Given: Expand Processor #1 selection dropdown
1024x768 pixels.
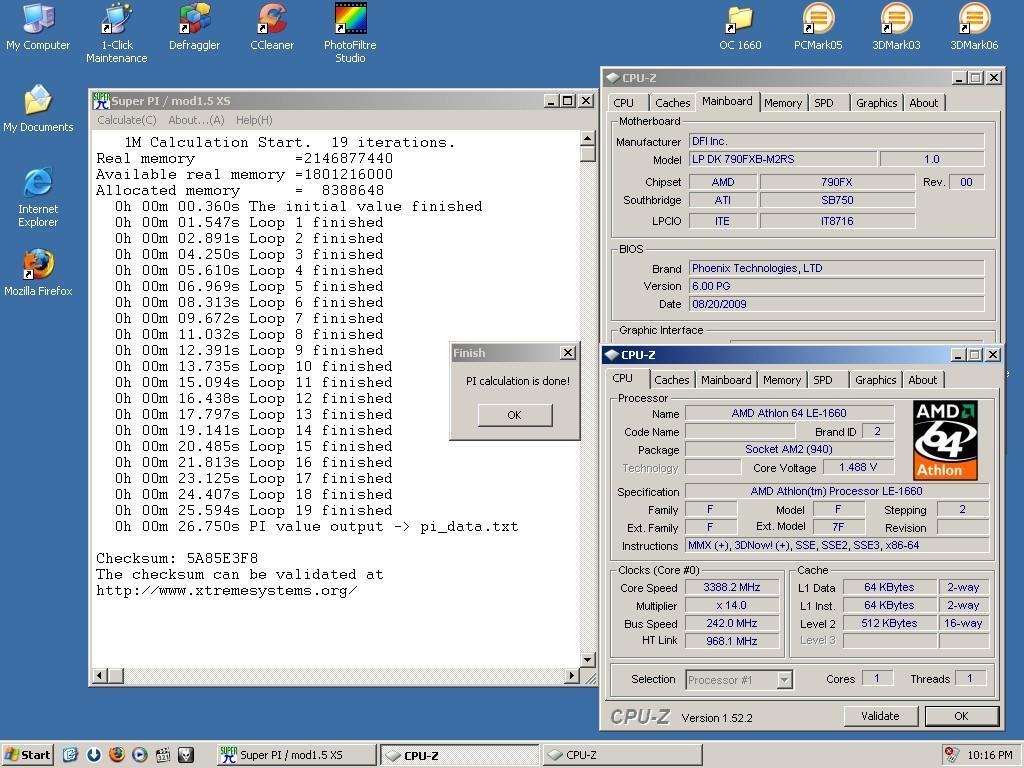Looking at the screenshot, I should (785, 680).
